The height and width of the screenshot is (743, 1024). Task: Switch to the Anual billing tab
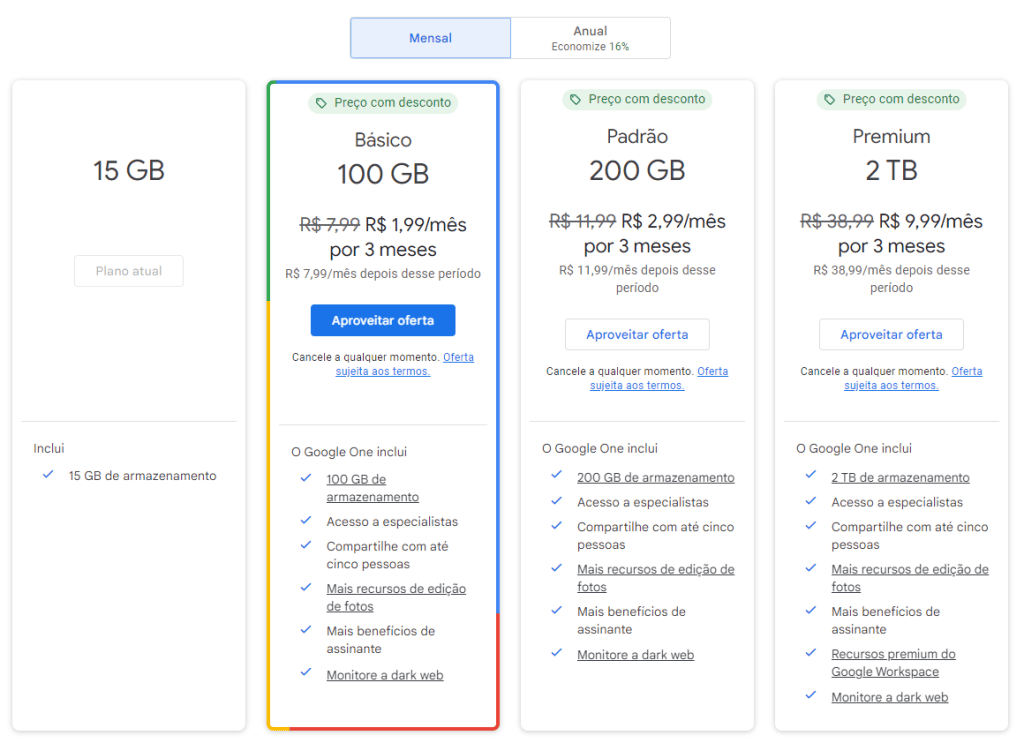tap(590, 37)
